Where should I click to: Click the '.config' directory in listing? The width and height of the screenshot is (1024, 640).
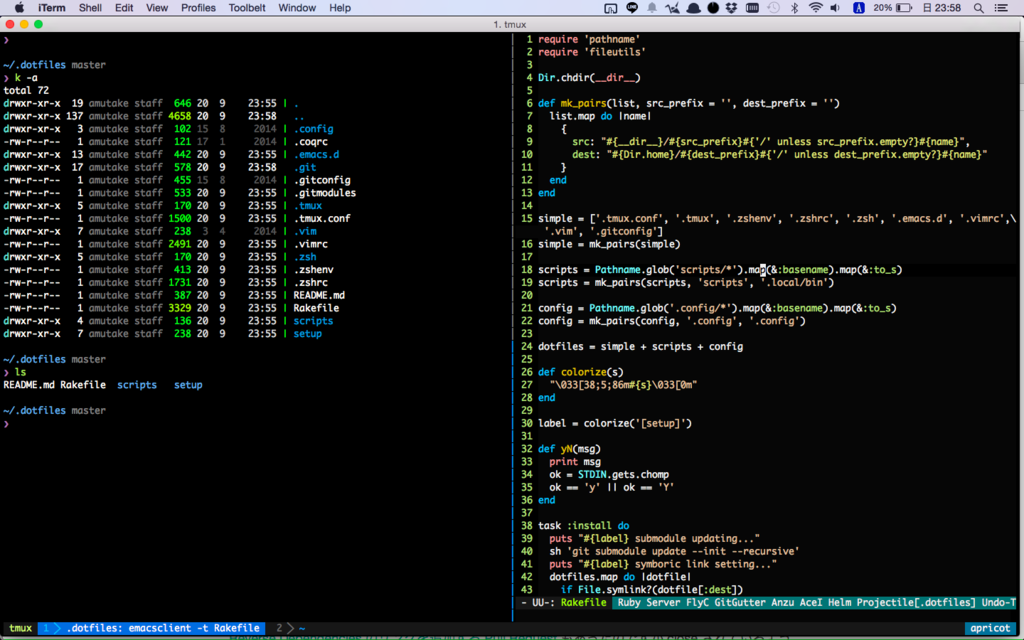coord(313,129)
